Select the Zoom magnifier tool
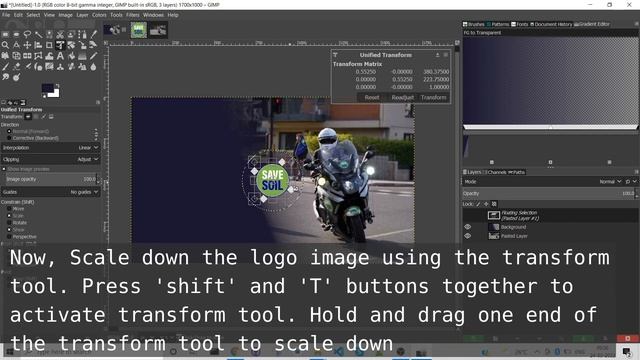 [5, 45]
